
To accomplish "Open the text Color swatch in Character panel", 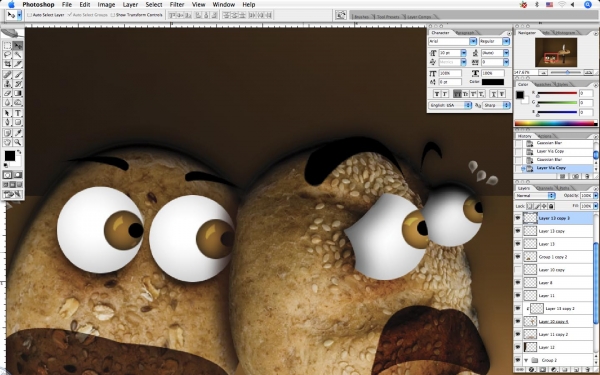I will point(493,82).
